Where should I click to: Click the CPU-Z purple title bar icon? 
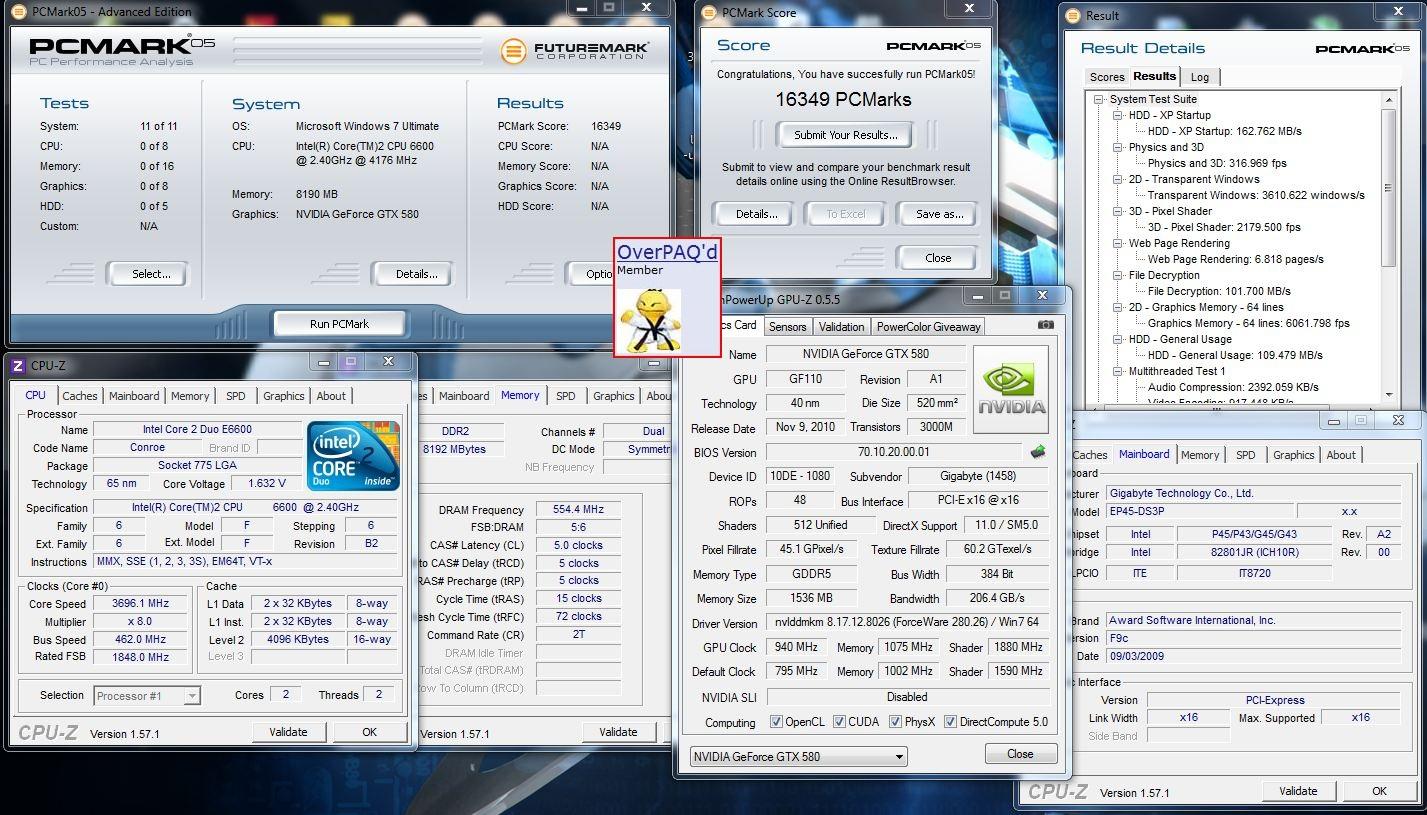17,365
